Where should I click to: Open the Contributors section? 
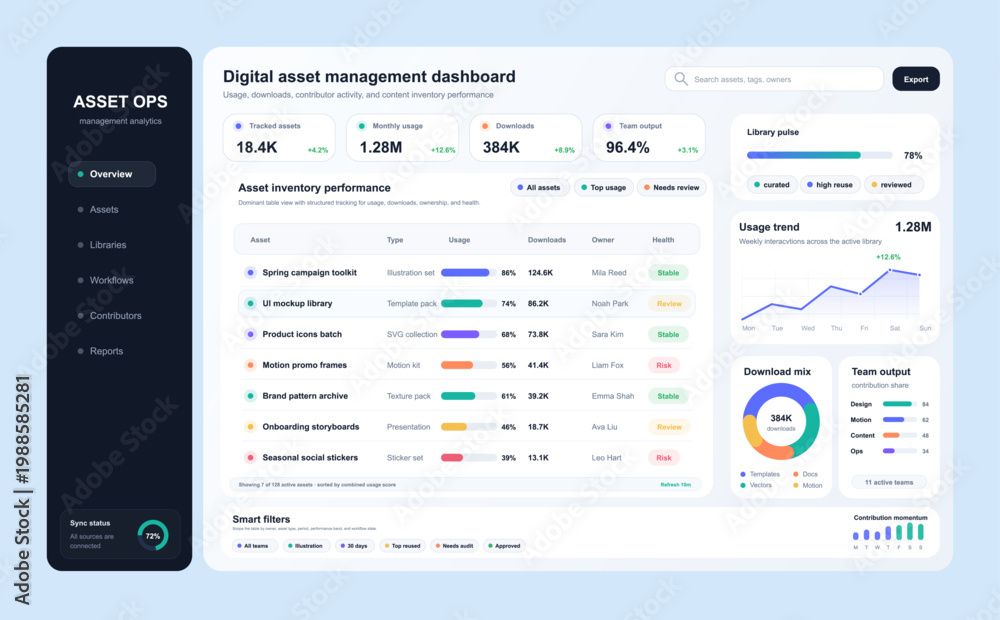click(x=115, y=316)
